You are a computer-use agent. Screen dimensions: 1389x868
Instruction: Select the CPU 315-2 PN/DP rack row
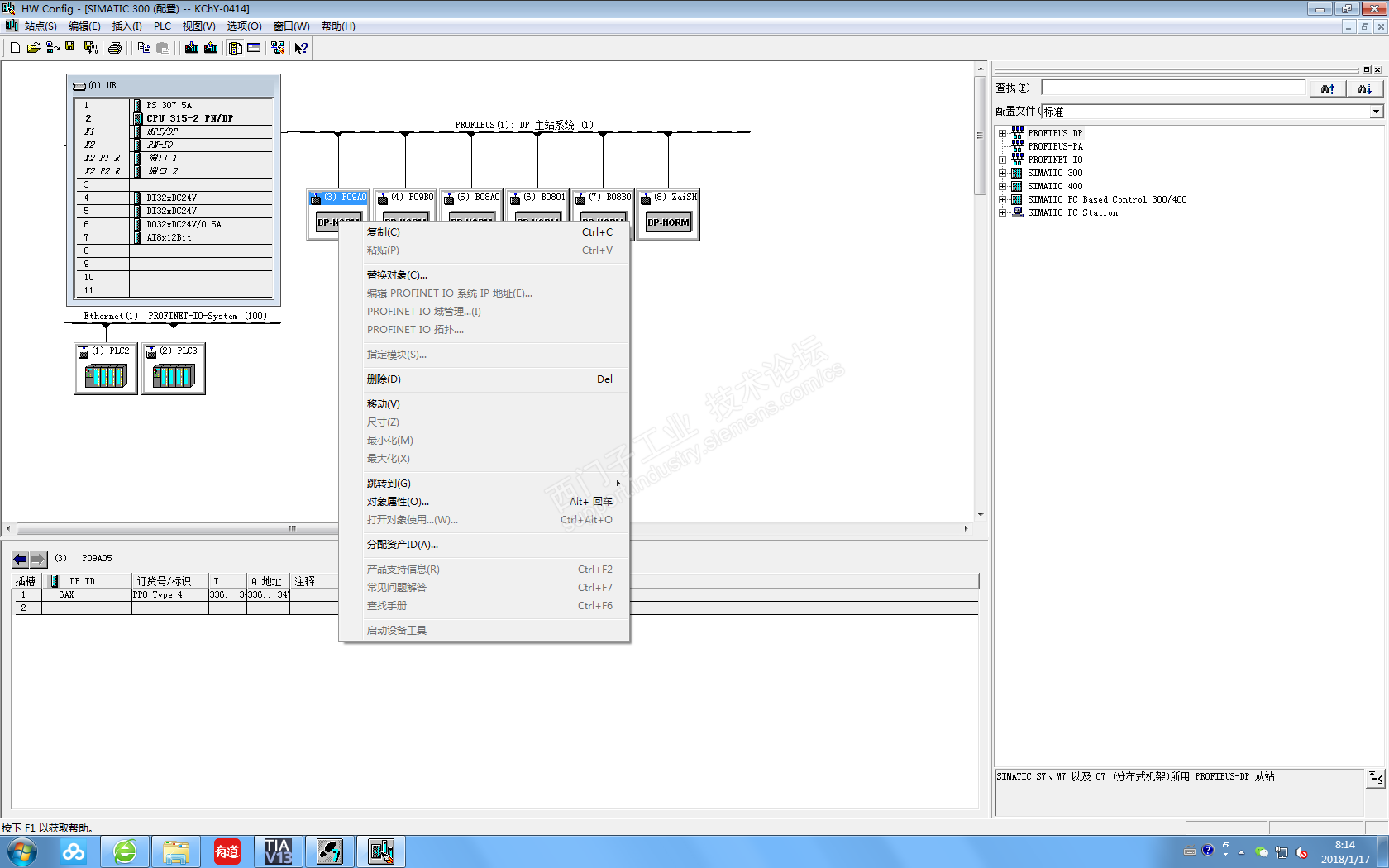174,118
